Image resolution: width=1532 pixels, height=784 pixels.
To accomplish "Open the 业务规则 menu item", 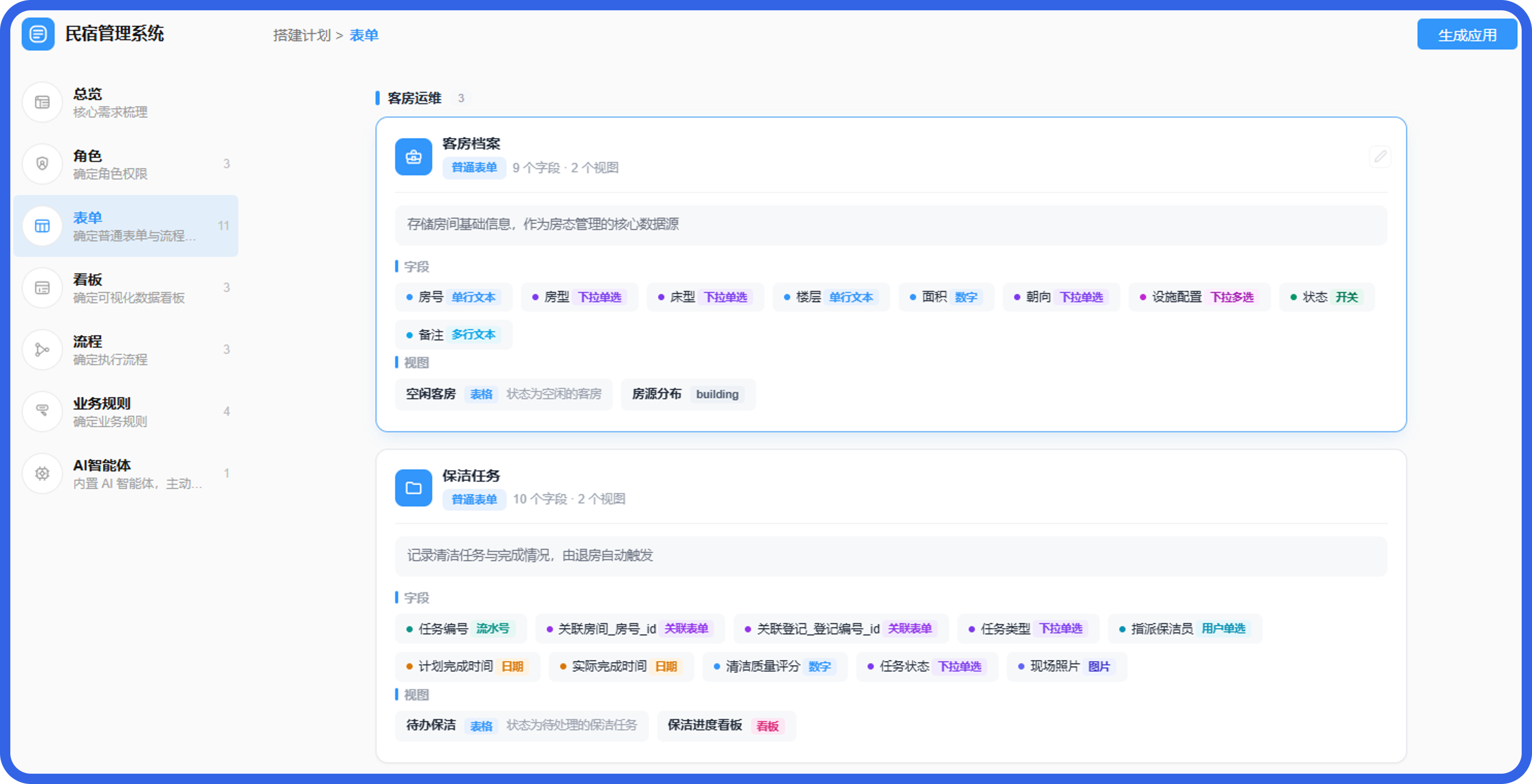I will pyautogui.click(x=126, y=412).
